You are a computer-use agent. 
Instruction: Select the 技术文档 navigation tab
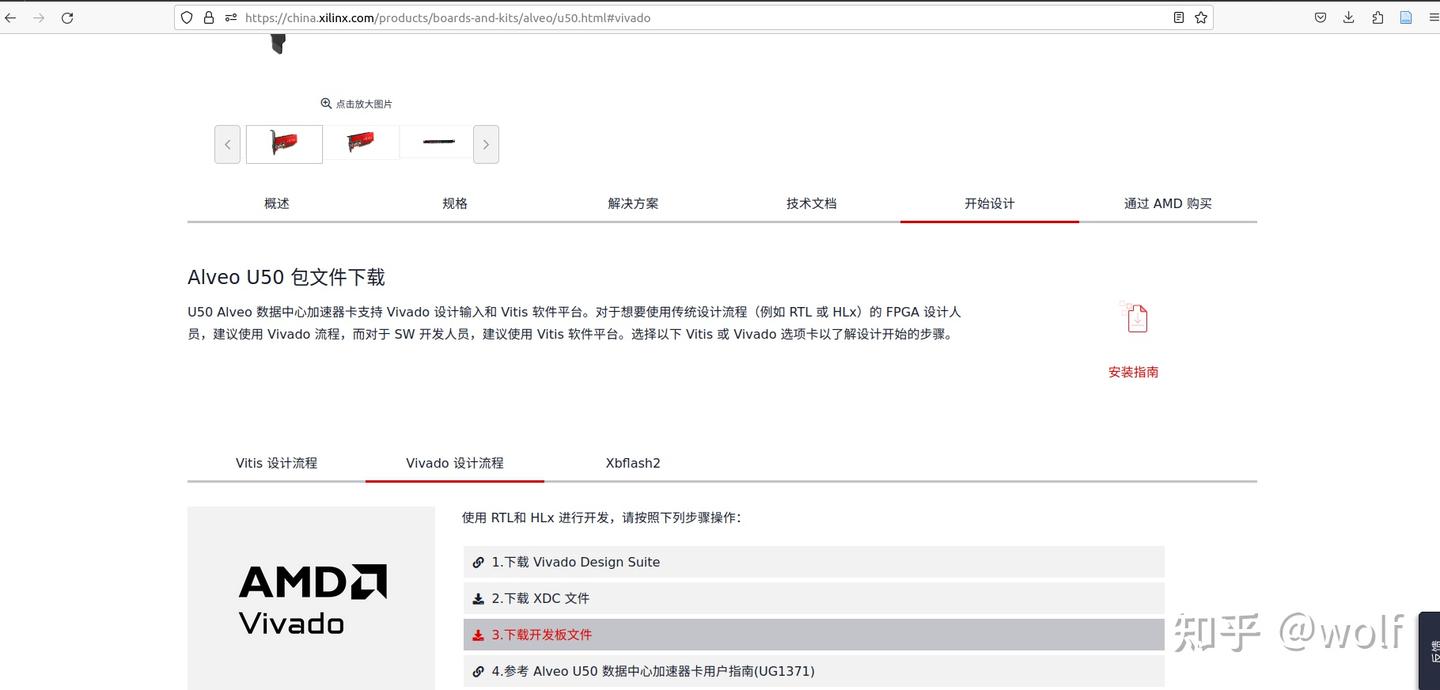[x=811, y=203]
